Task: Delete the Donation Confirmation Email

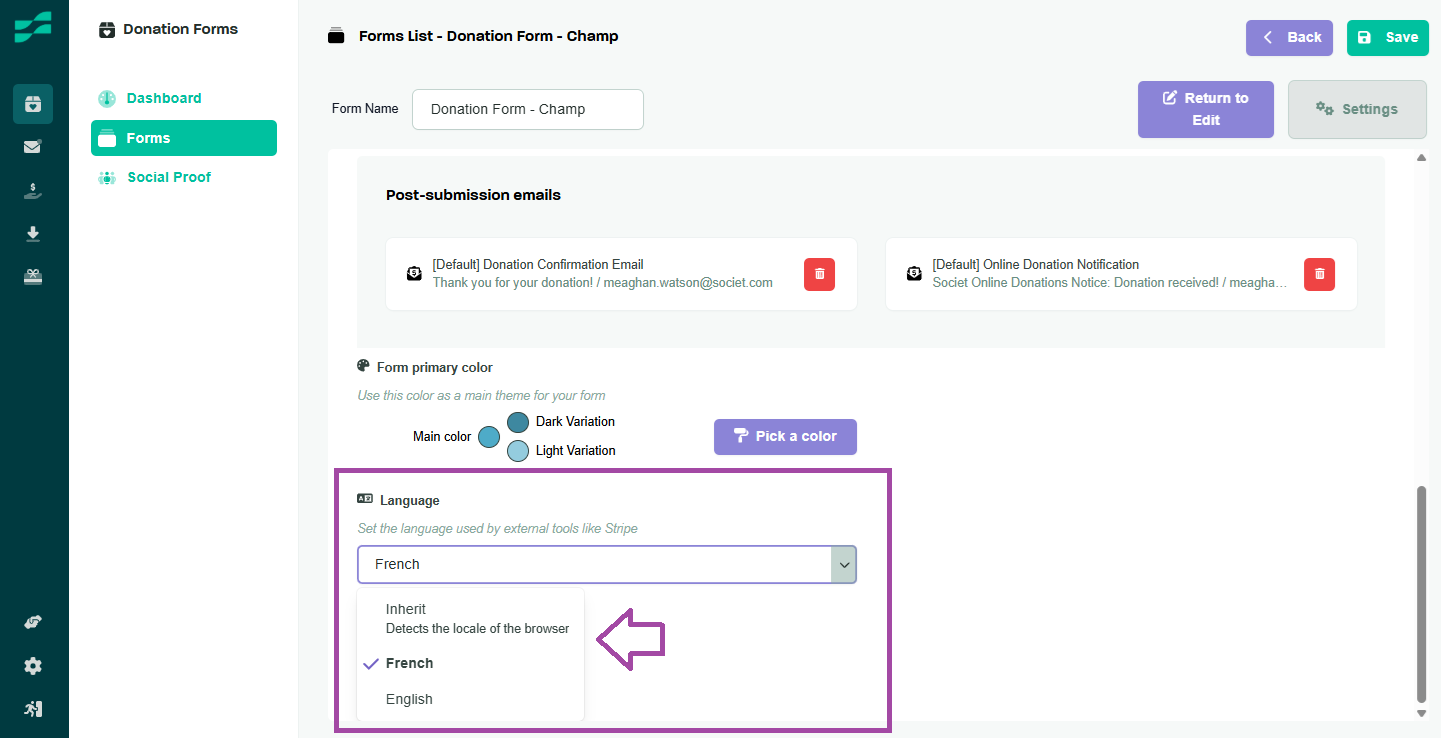Action: tap(819, 274)
